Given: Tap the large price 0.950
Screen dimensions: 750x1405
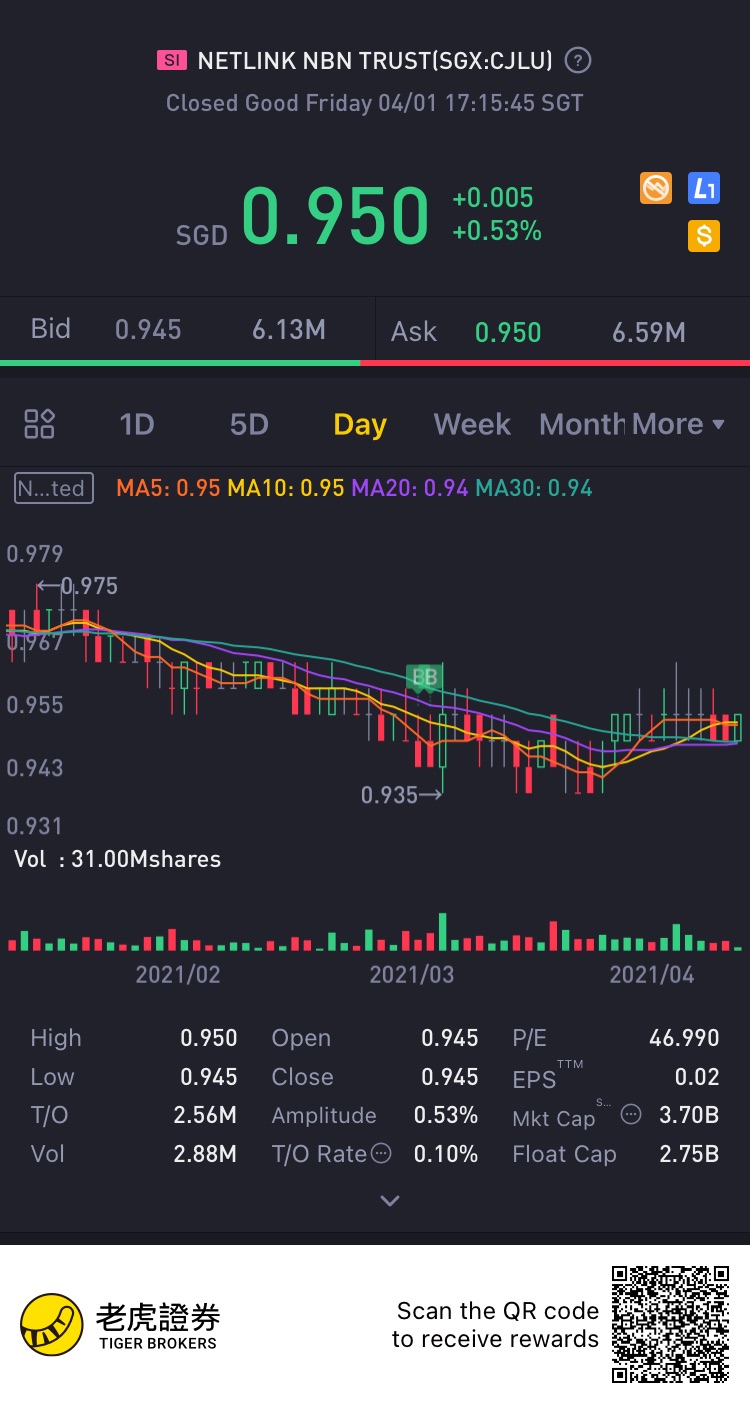Looking at the screenshot, I should tap(335, 215).
